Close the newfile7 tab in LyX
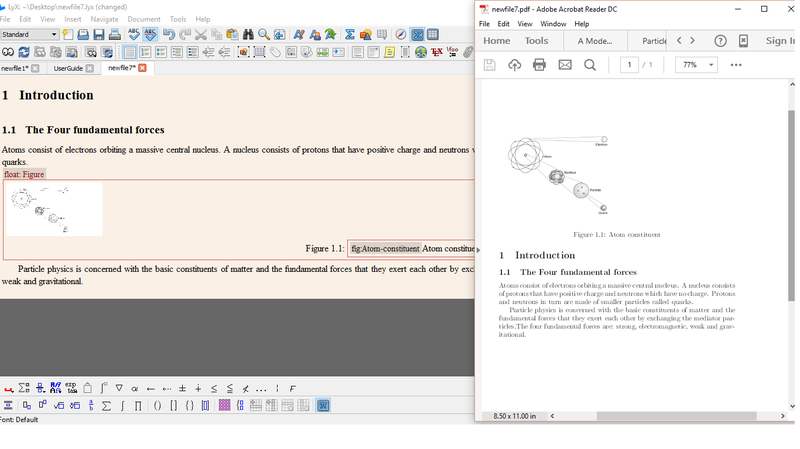The width and height of the screenshot is (800, 449). pyautogui.click(x=142, y=68)
